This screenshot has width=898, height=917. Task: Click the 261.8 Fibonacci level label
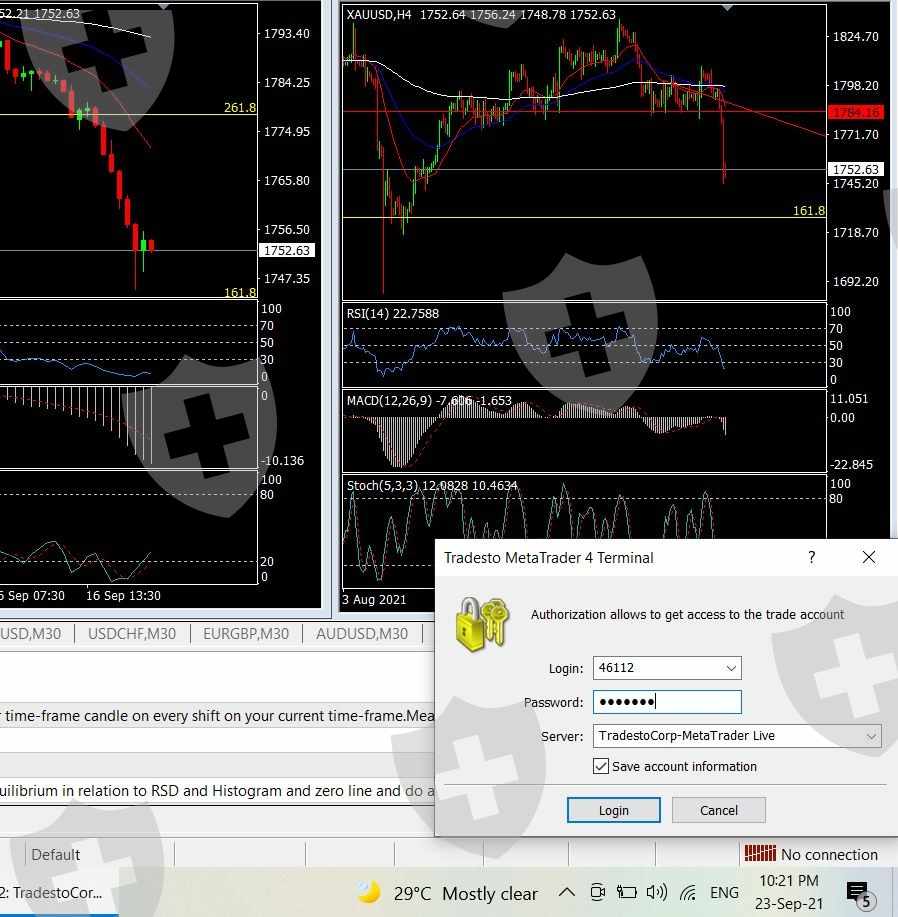point(240,107)
